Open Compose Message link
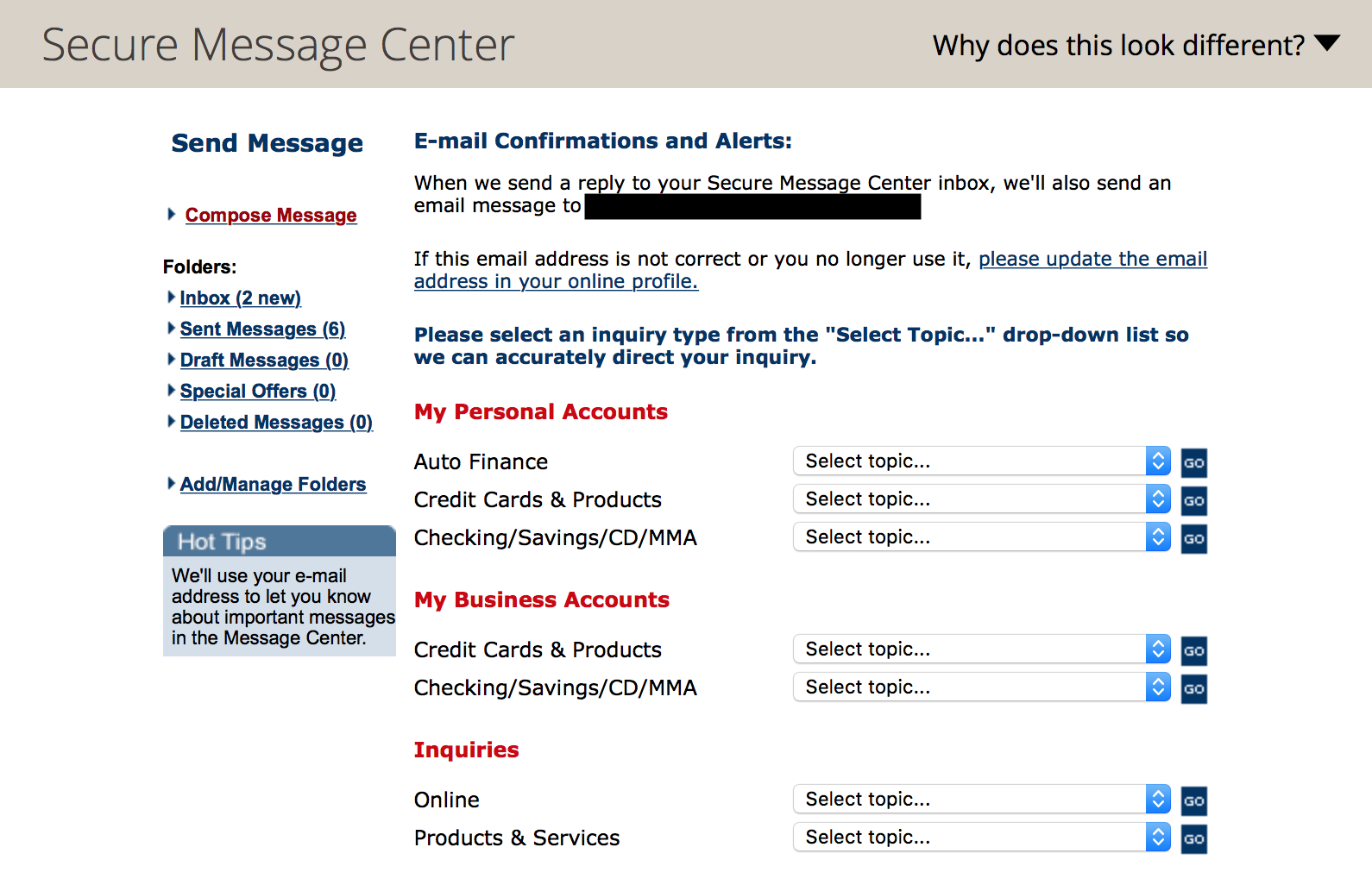Viewport: 1372px width, 885px height. pos(270,216)
